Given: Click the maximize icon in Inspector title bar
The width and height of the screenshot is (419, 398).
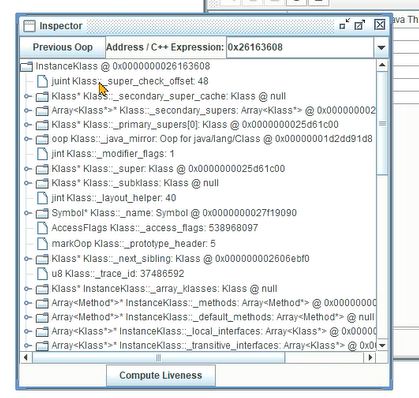Looking at the screenshot, I should [359, 25].
